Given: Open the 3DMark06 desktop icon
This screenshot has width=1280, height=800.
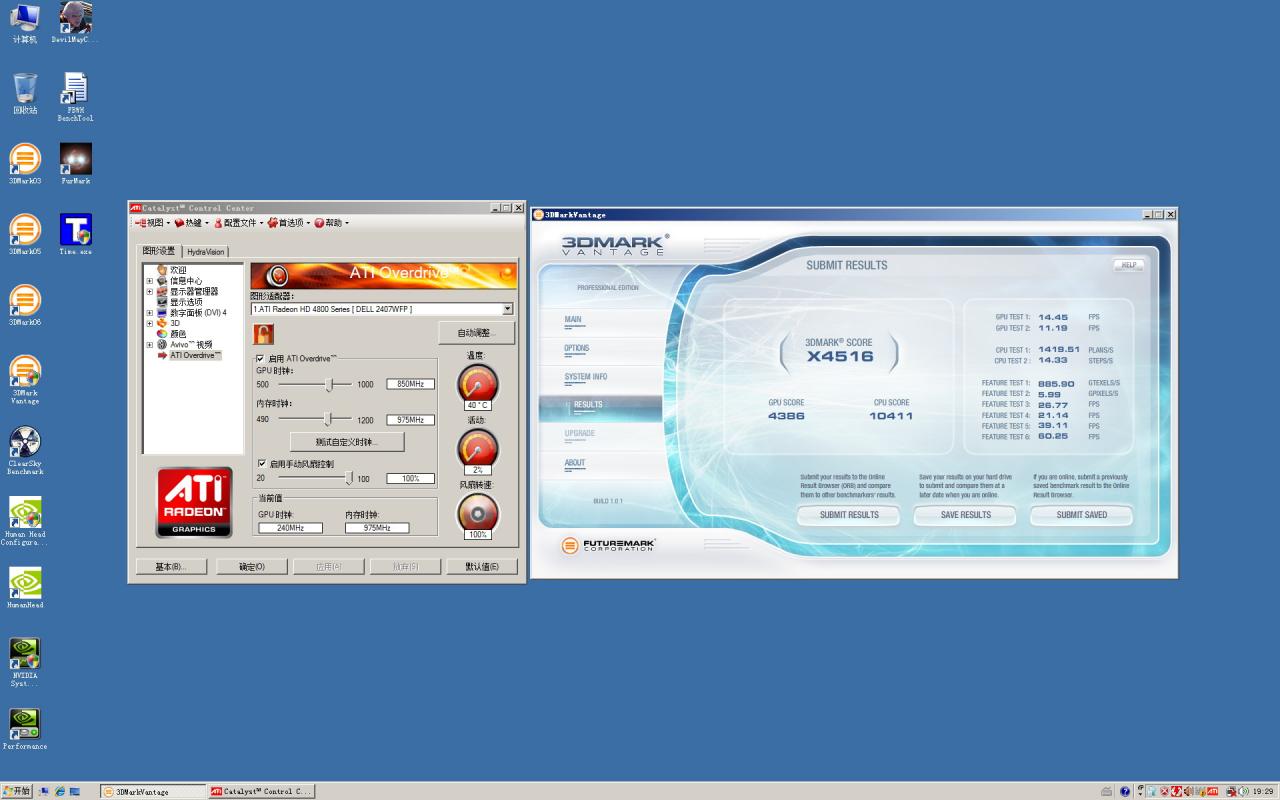Looking at the screenshot, I should pyautogui.click(x=25, y=305).
